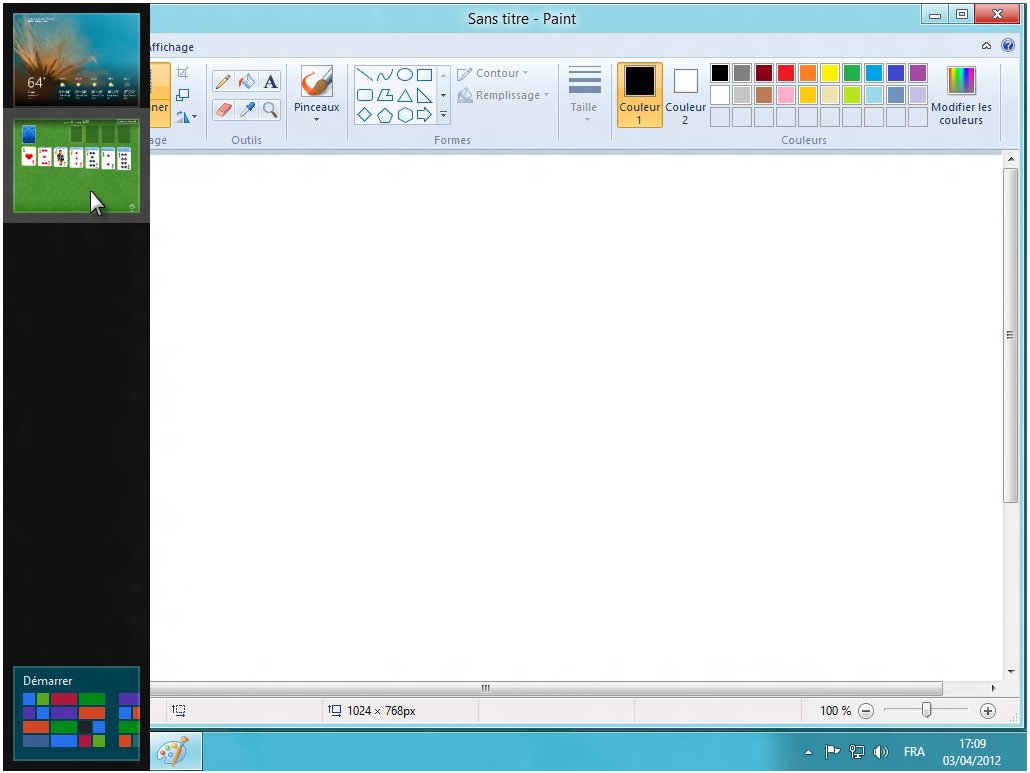Collapse the ribbon using the chevron arrow

coord(987,46)
